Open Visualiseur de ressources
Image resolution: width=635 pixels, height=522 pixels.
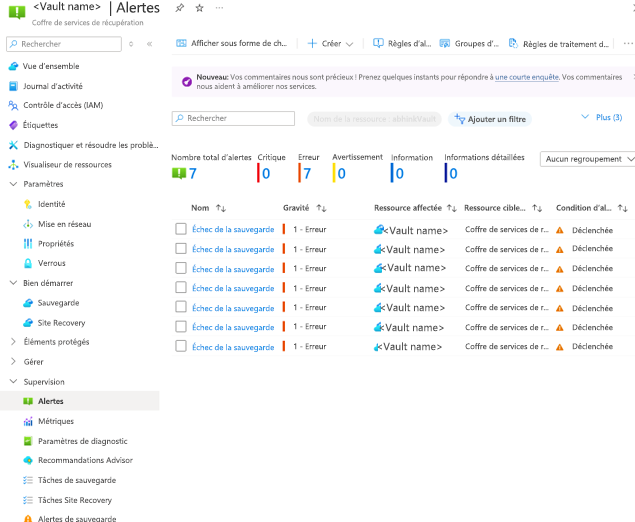(67, 165)
